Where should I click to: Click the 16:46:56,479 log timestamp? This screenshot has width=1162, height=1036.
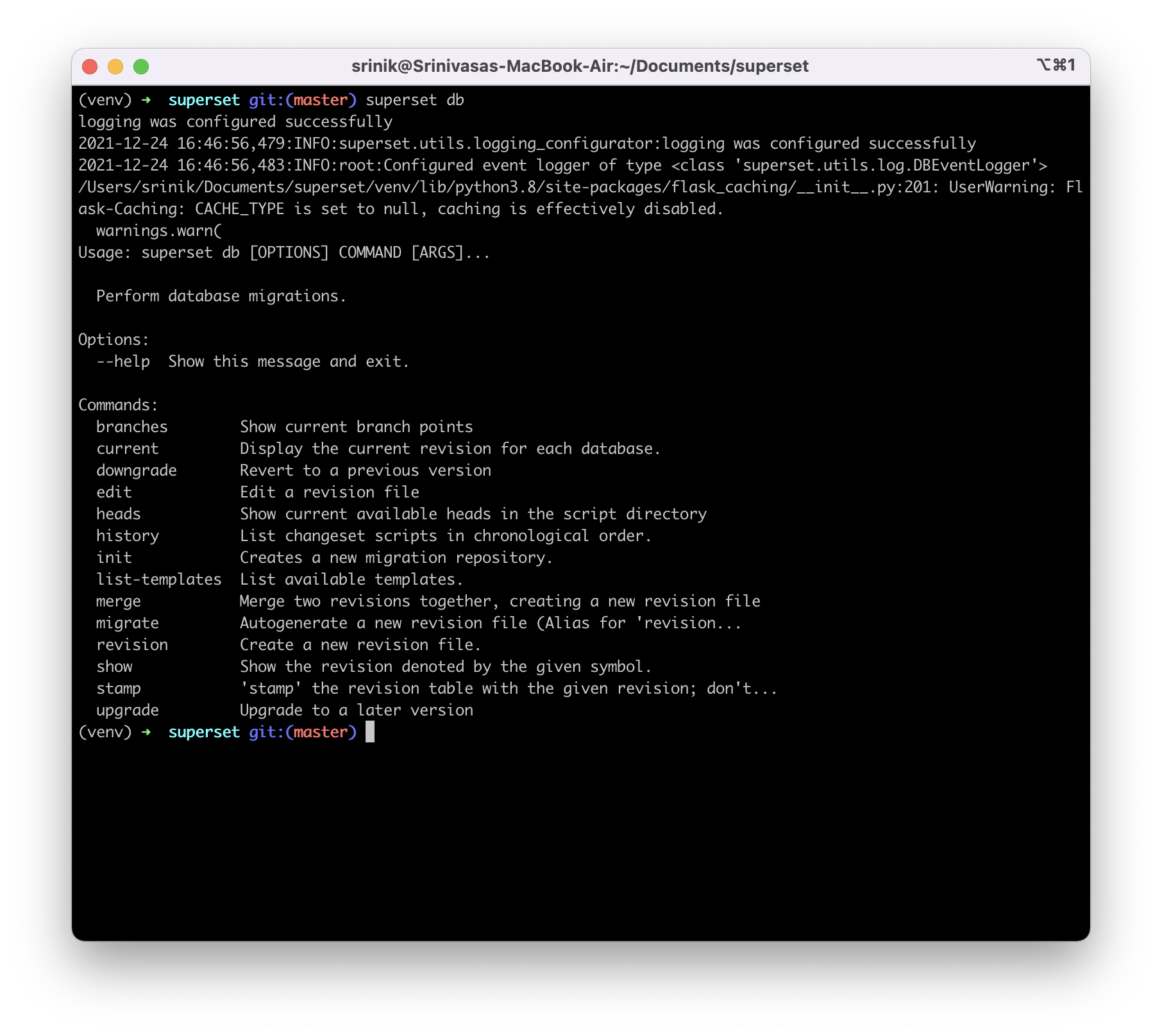(x=231, y=144)
